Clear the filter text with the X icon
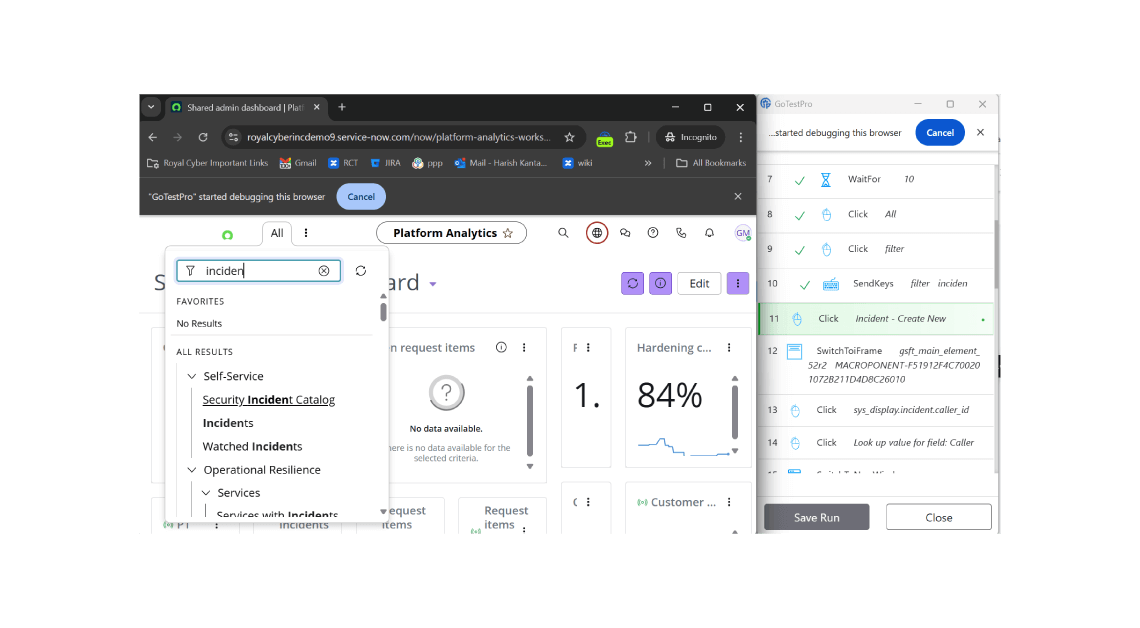Screen dimensions: 1140x628 324,271
